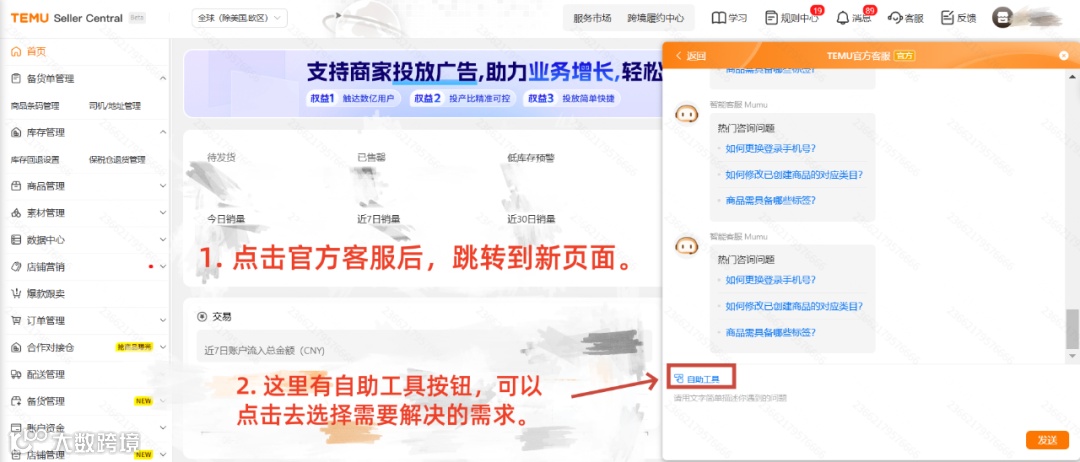Click the 备货单管理 sidebar icon
The width and height of the screenshot is (1080, 462).
(x=16, y=78)
